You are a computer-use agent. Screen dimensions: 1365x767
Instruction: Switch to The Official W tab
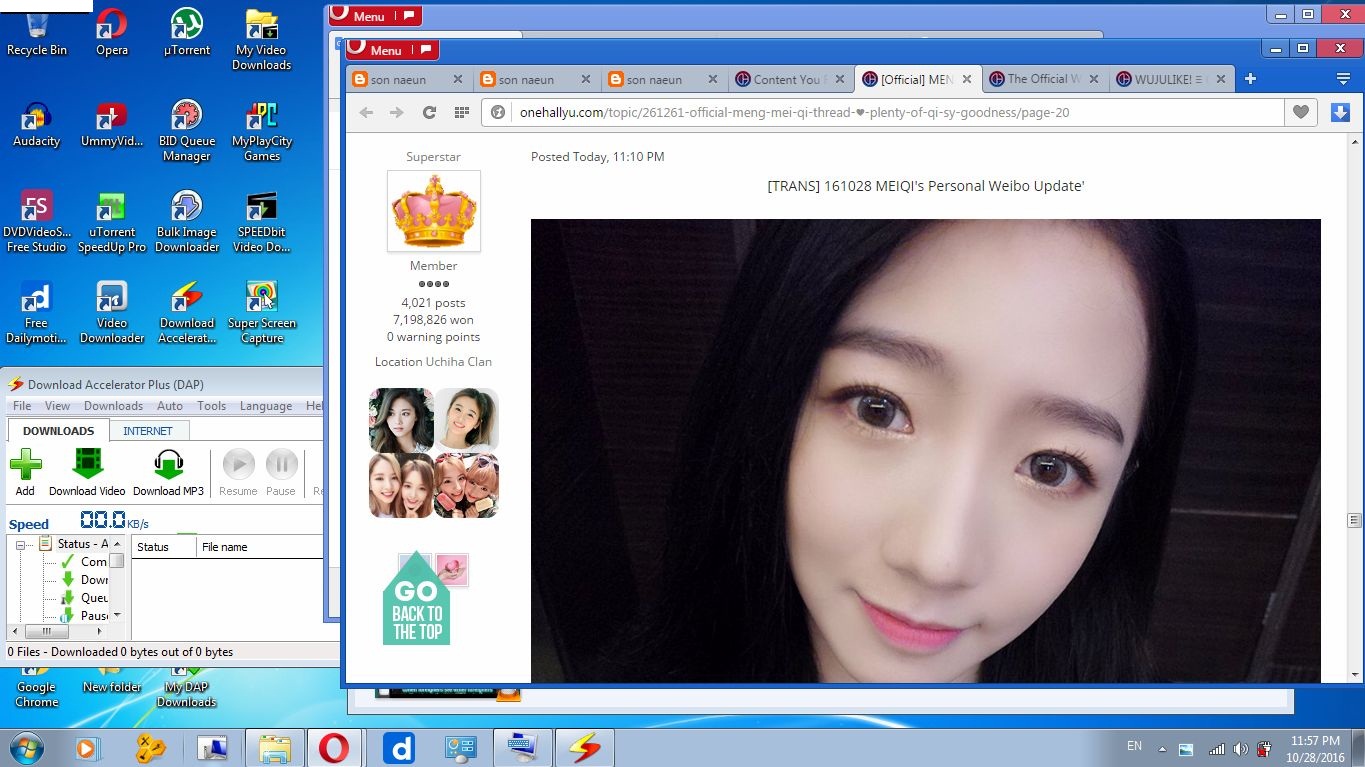1043,79
